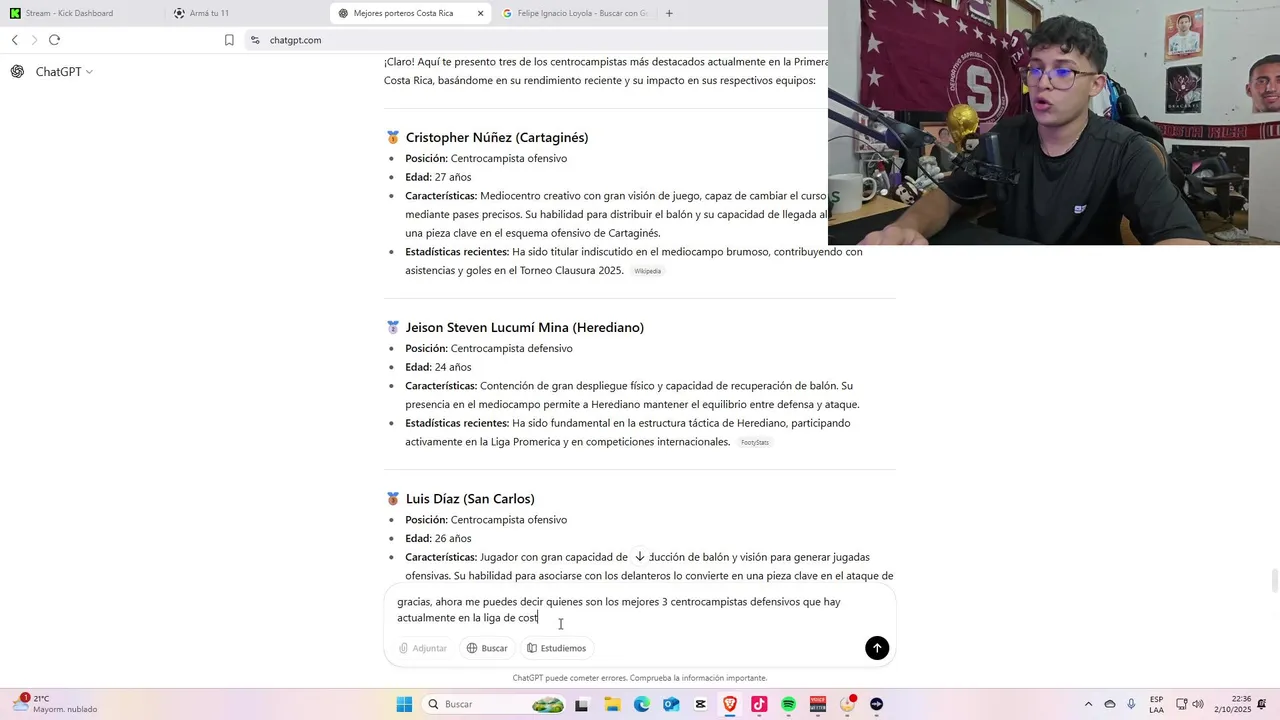Click the heading Cristopher Núñez (Cartaginés)

click(497, 137)
